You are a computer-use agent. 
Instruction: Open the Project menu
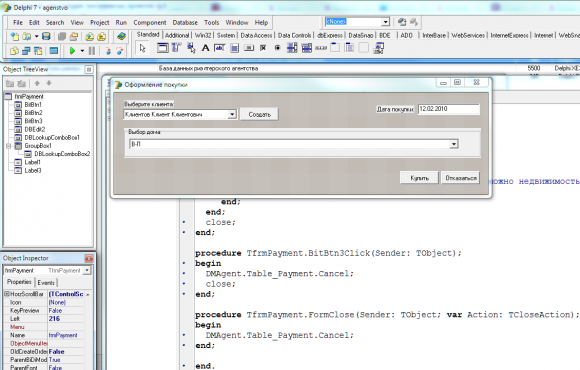(x=100, y=23)
